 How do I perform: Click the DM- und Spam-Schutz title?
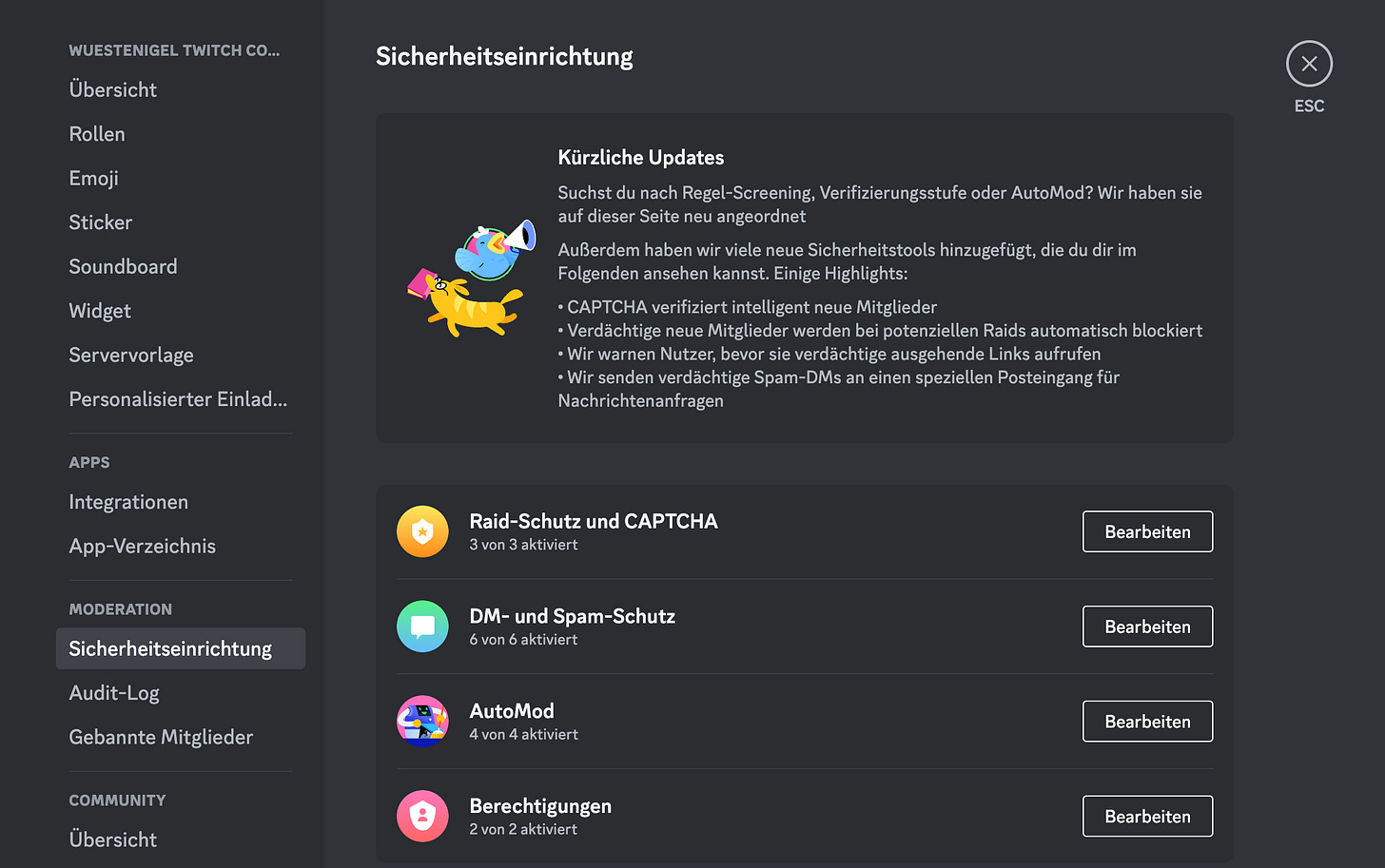(572, 616)
